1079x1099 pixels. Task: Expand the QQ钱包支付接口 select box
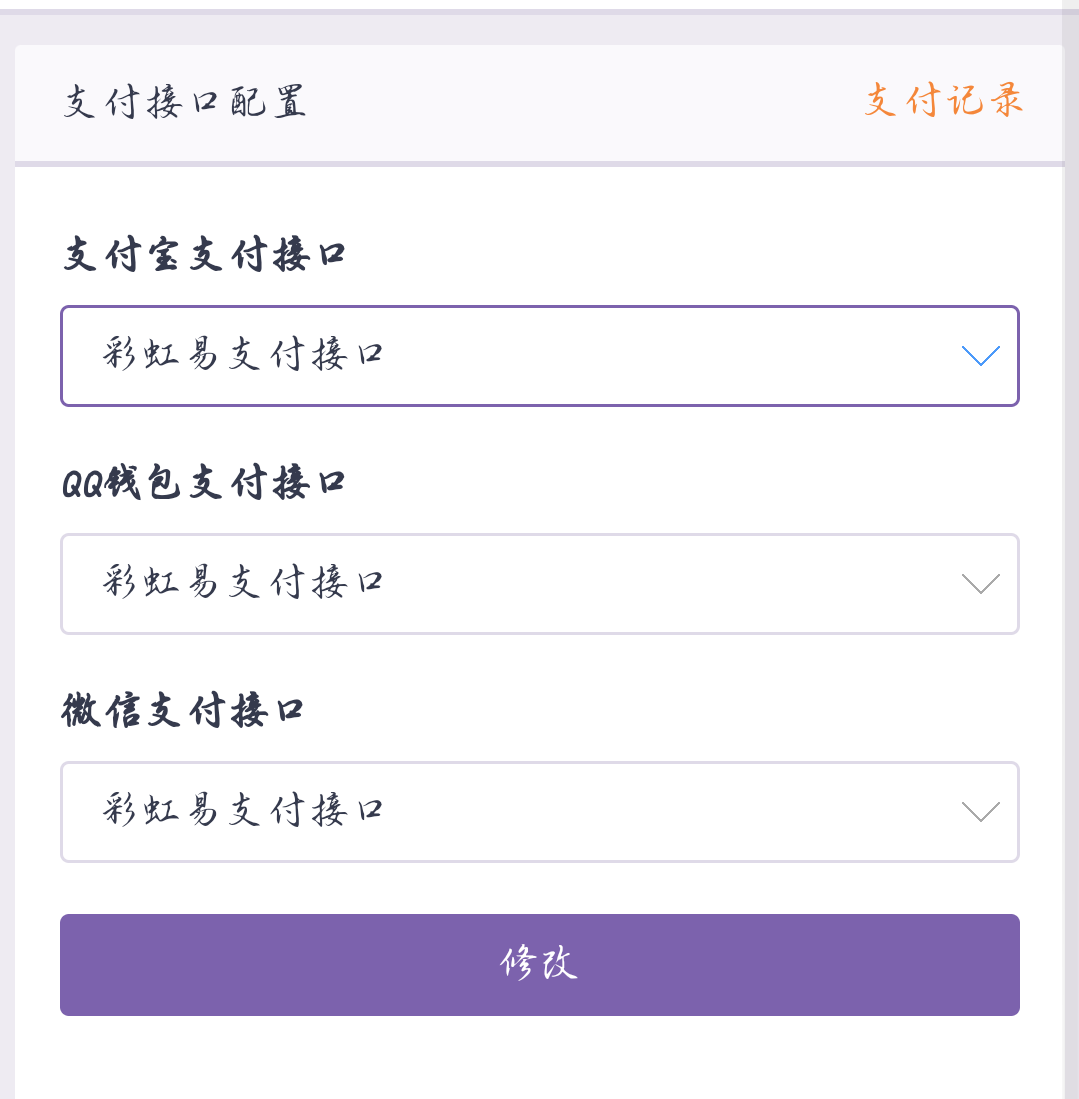tap(540, 584)
